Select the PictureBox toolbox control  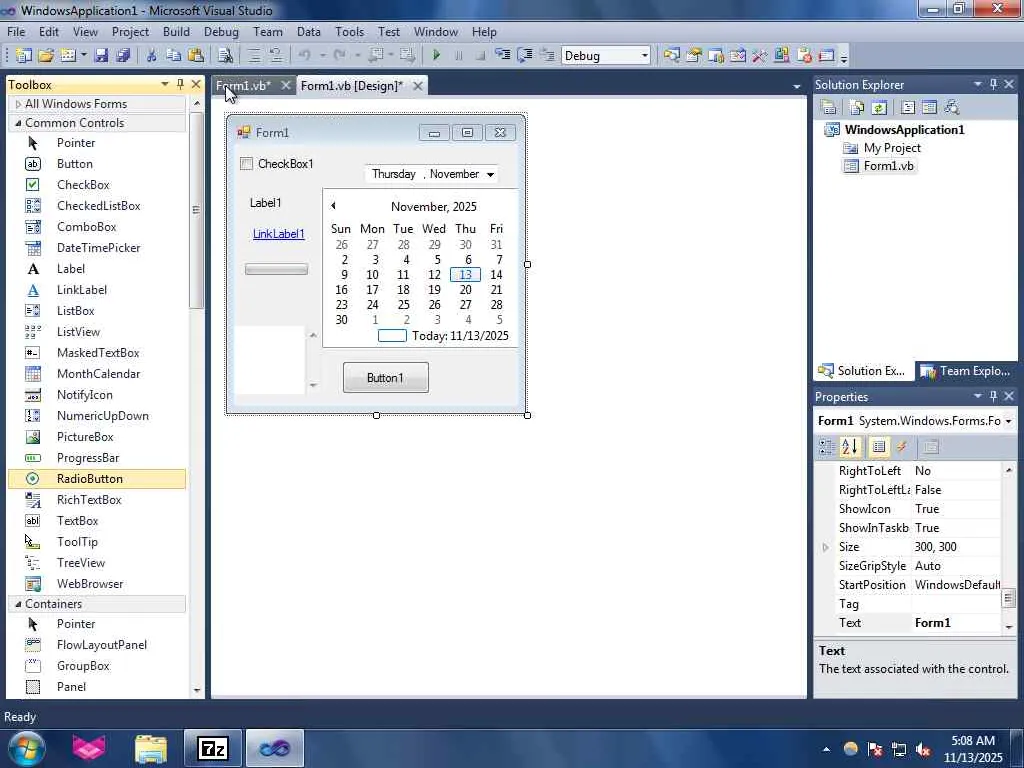(x=97, y=437)
